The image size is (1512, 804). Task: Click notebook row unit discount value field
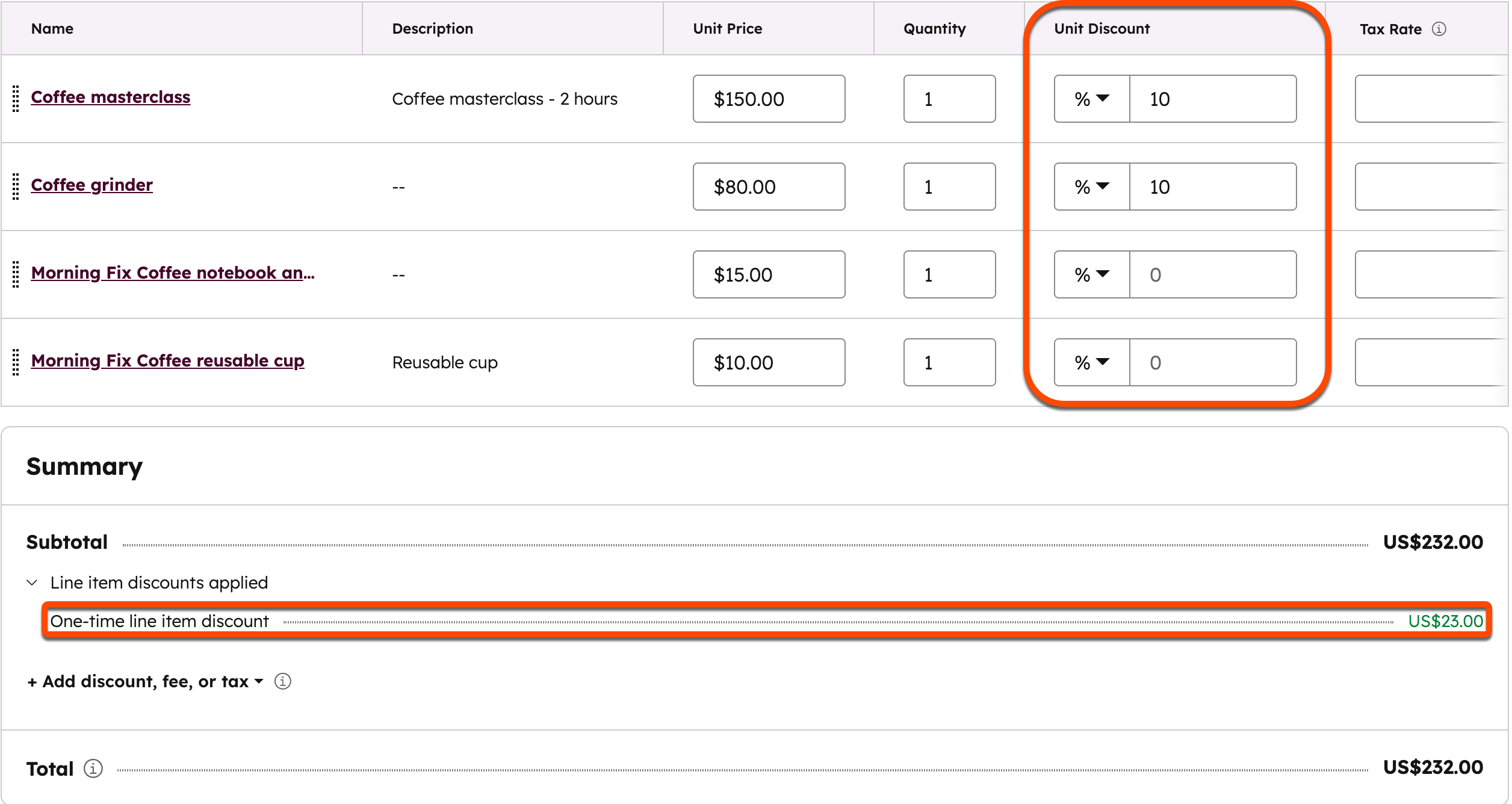[x=1212, y=274]
